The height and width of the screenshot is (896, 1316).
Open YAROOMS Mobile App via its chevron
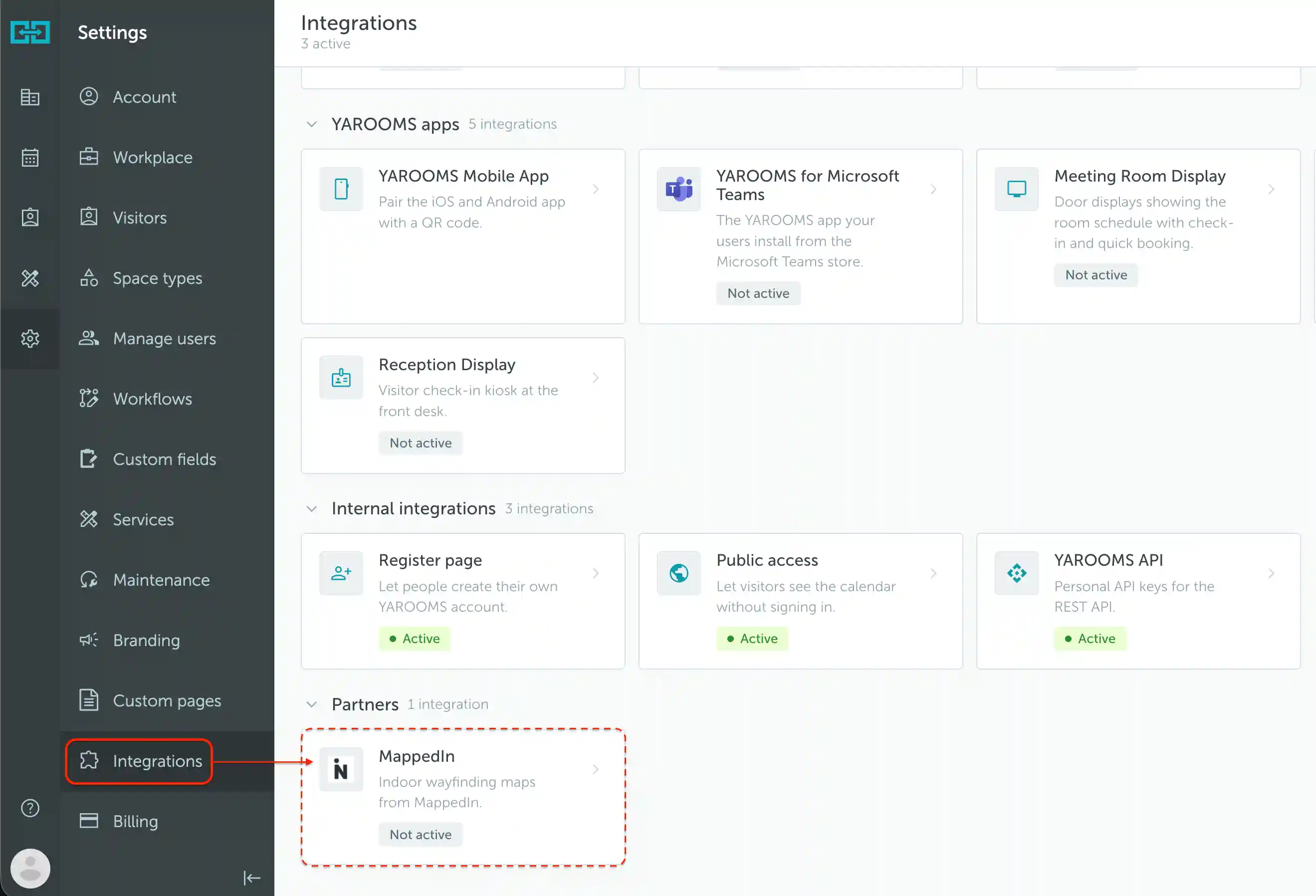coord(596,189)
